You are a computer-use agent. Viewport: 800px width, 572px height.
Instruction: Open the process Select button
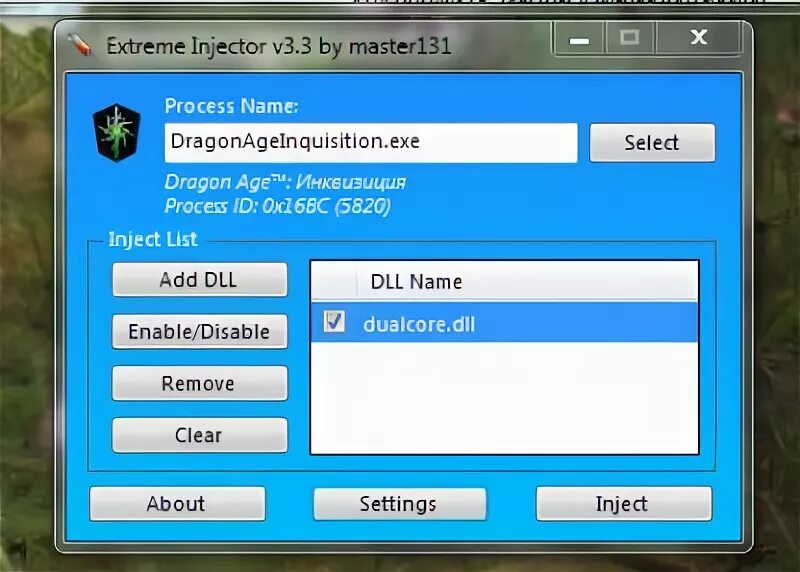coord(652,142)
